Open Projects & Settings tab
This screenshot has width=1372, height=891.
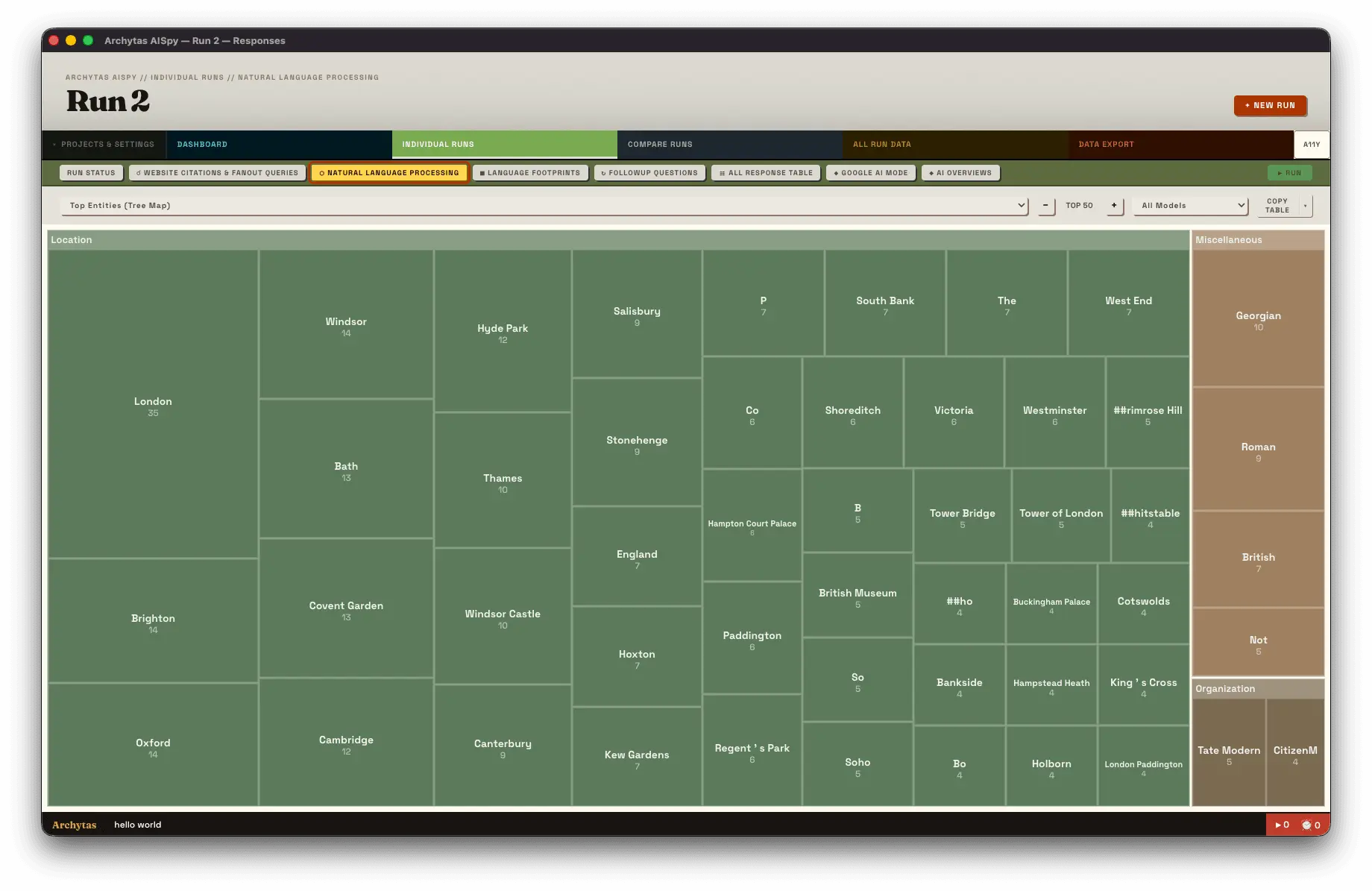pos(104,145)
